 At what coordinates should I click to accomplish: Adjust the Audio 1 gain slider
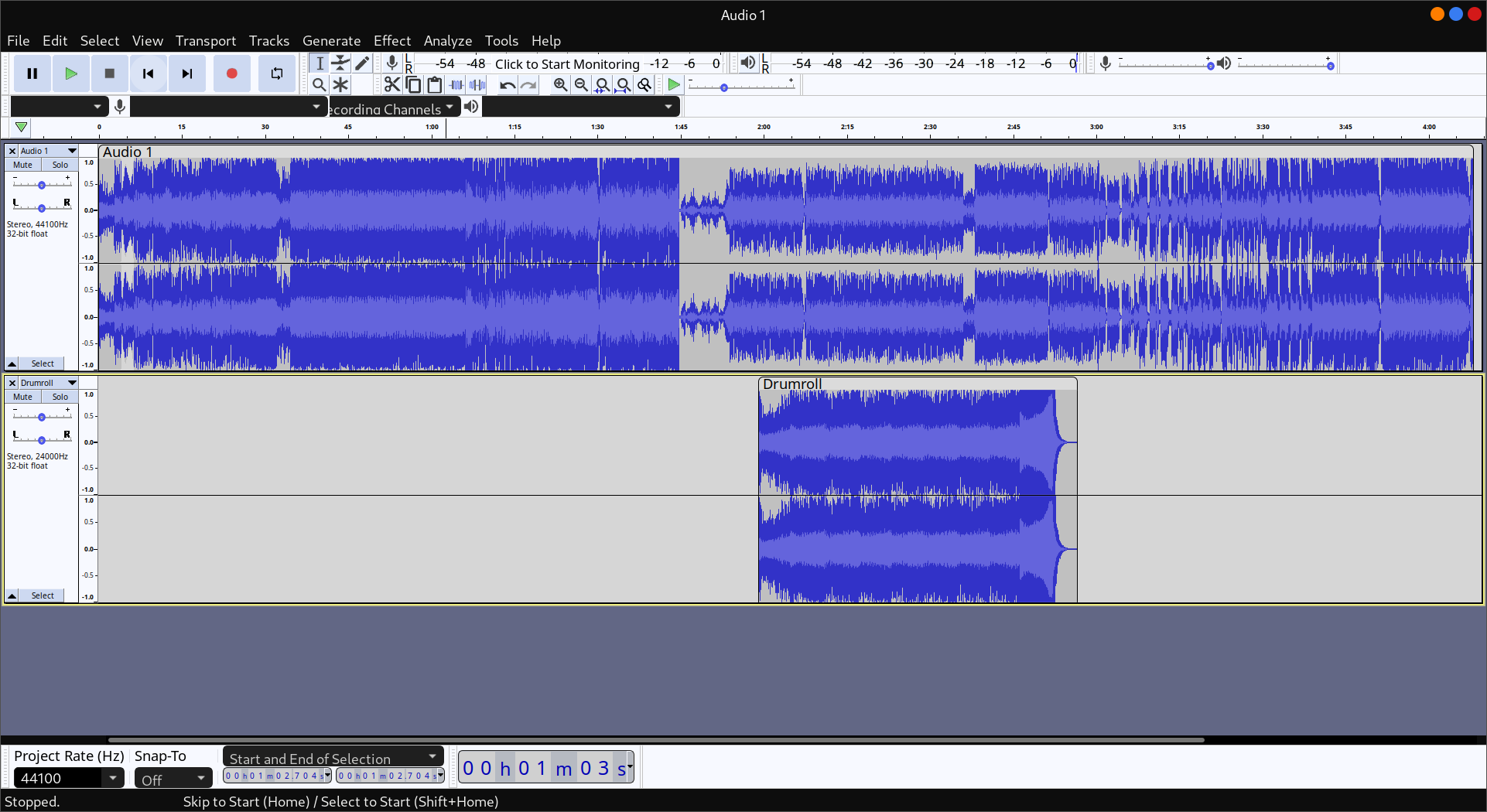(x=40, y=184)
